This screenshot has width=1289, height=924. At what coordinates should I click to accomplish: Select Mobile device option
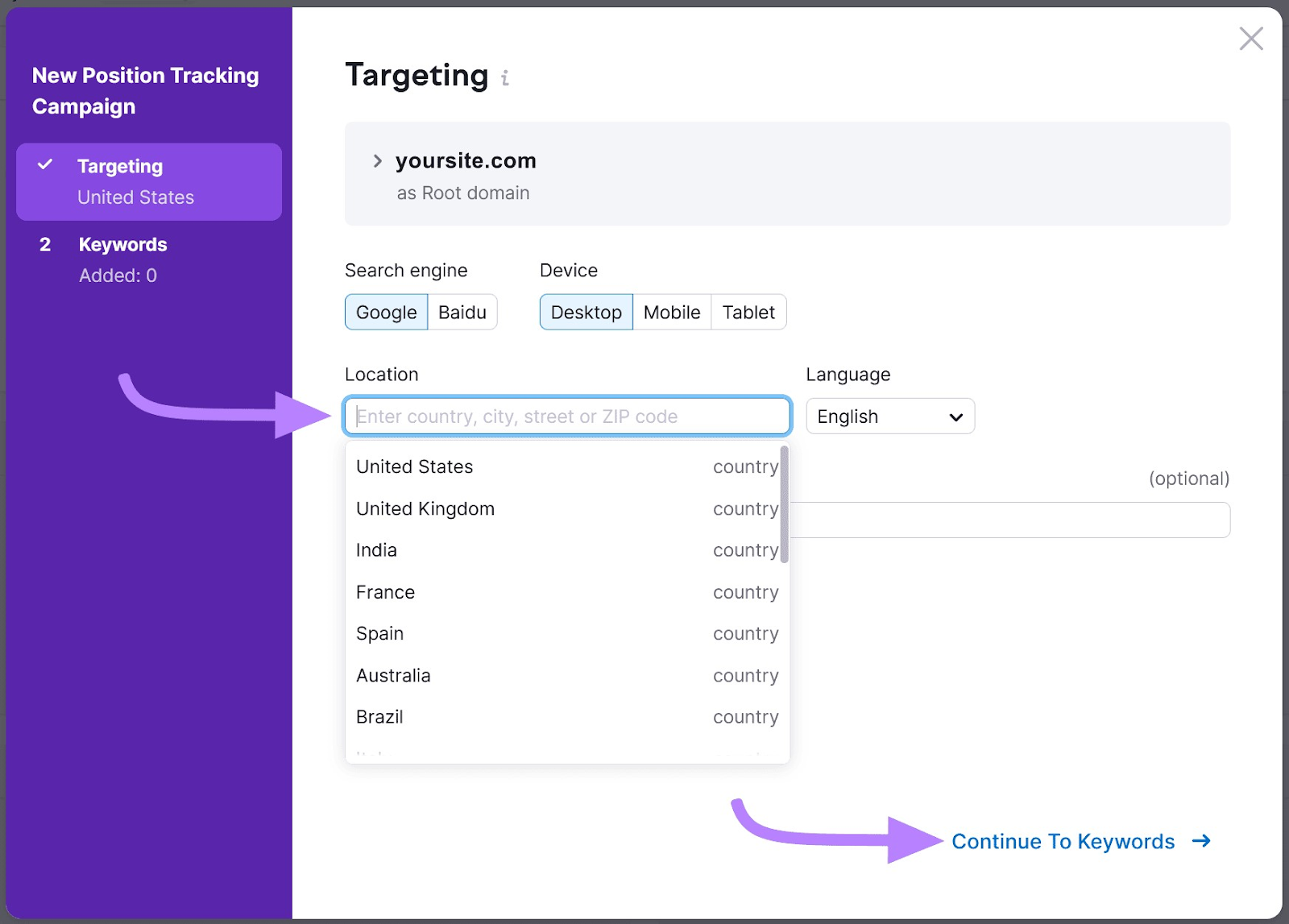click(x=672, y=313)
